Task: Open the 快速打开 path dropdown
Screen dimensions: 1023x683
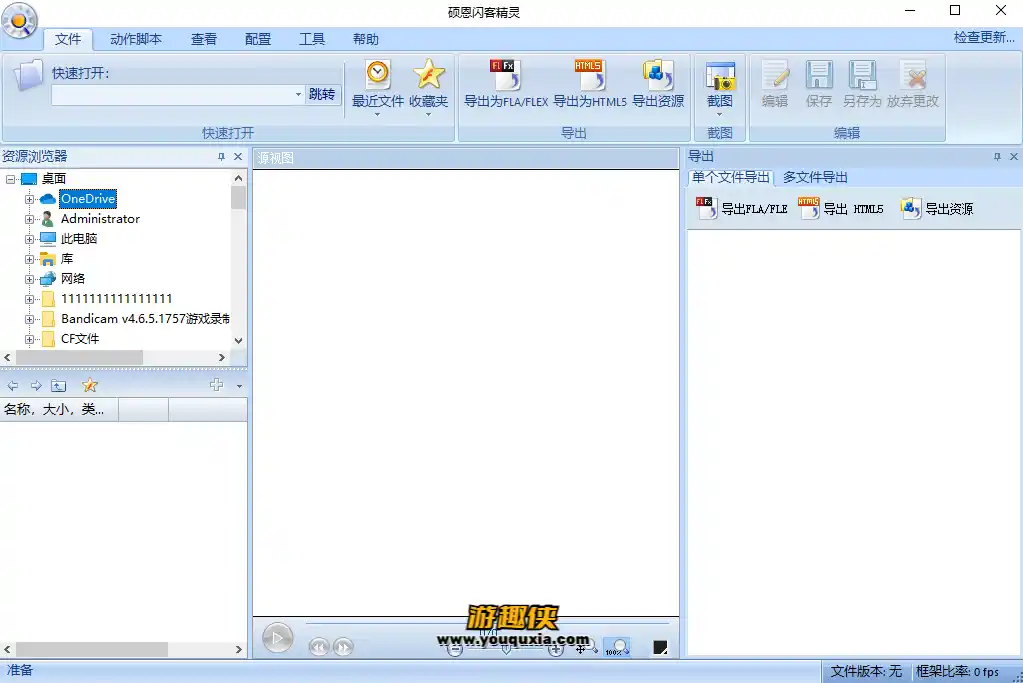Action: coord(298,95)
